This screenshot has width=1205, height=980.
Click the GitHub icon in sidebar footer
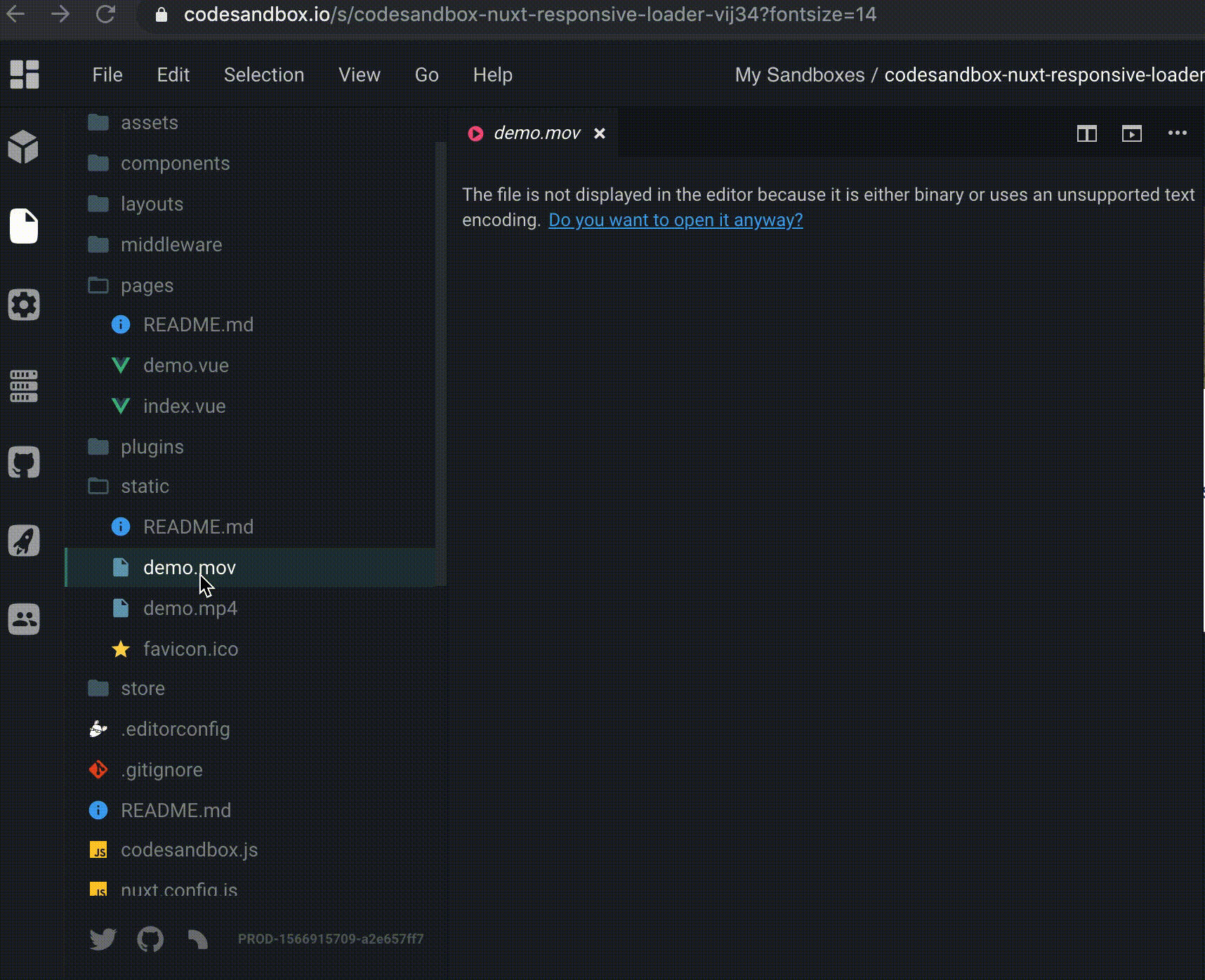tap(150, 939)
